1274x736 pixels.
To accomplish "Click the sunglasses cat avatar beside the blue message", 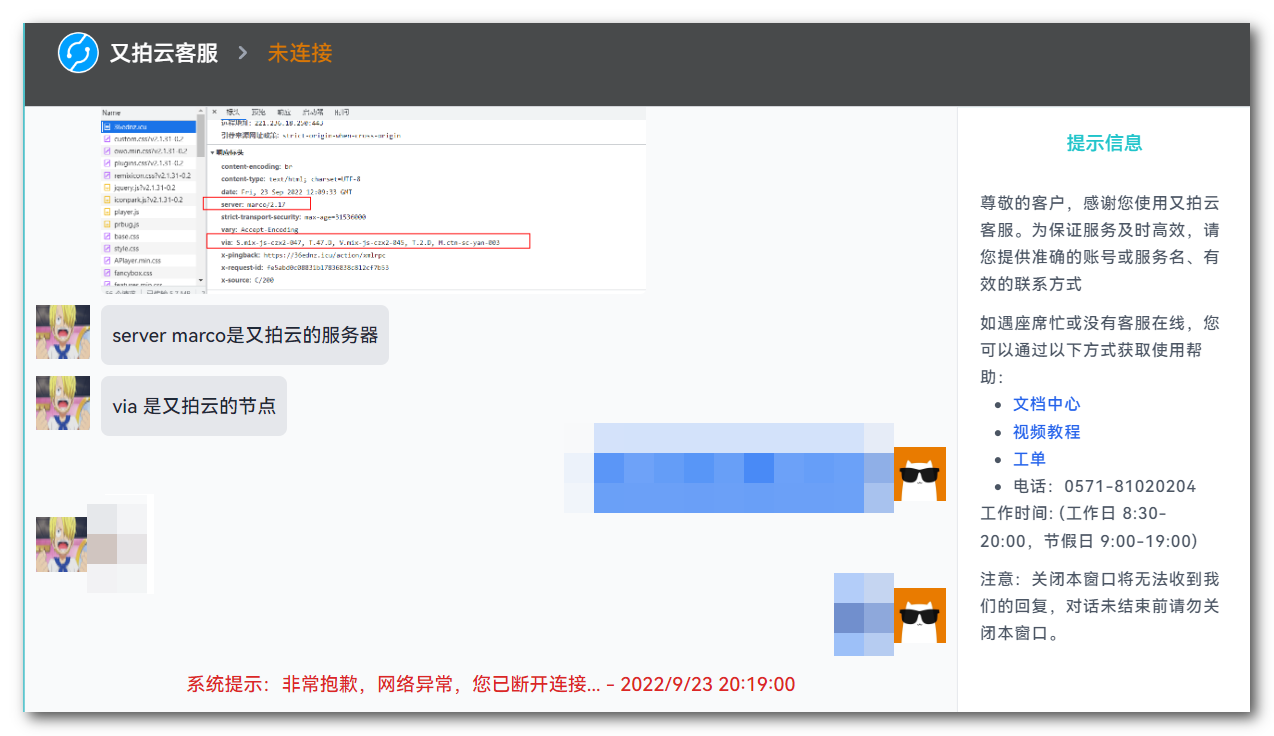I will [x=919, y=474].
